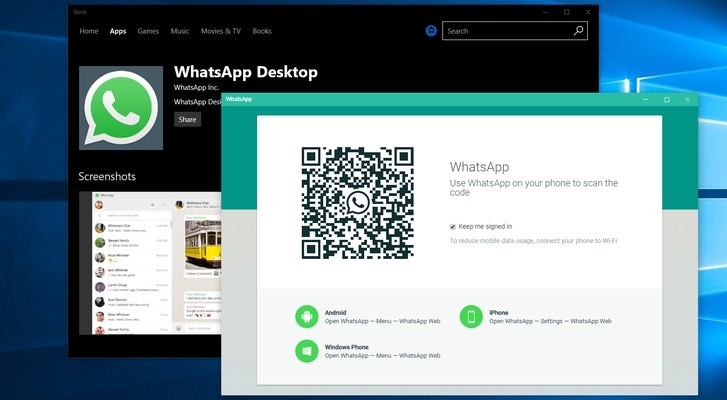Go to Movies & TV tab in Store
727x400 pixels.
221,31
